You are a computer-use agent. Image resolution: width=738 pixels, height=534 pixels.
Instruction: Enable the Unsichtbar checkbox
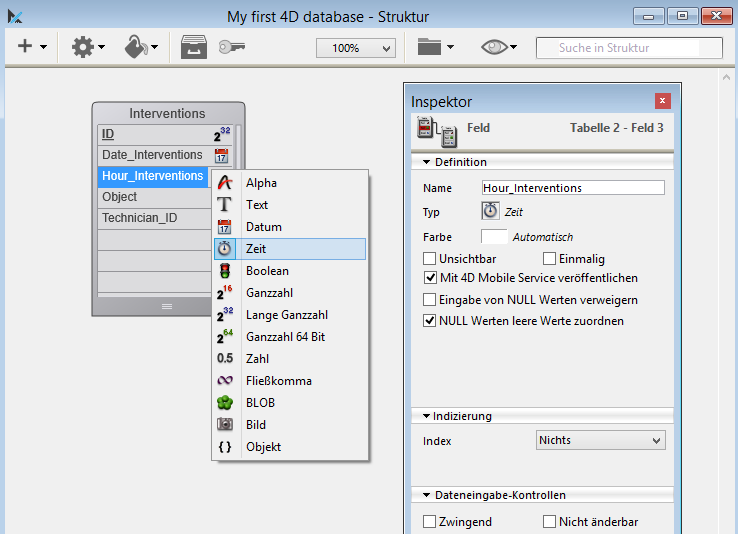(x=430, y=259)
